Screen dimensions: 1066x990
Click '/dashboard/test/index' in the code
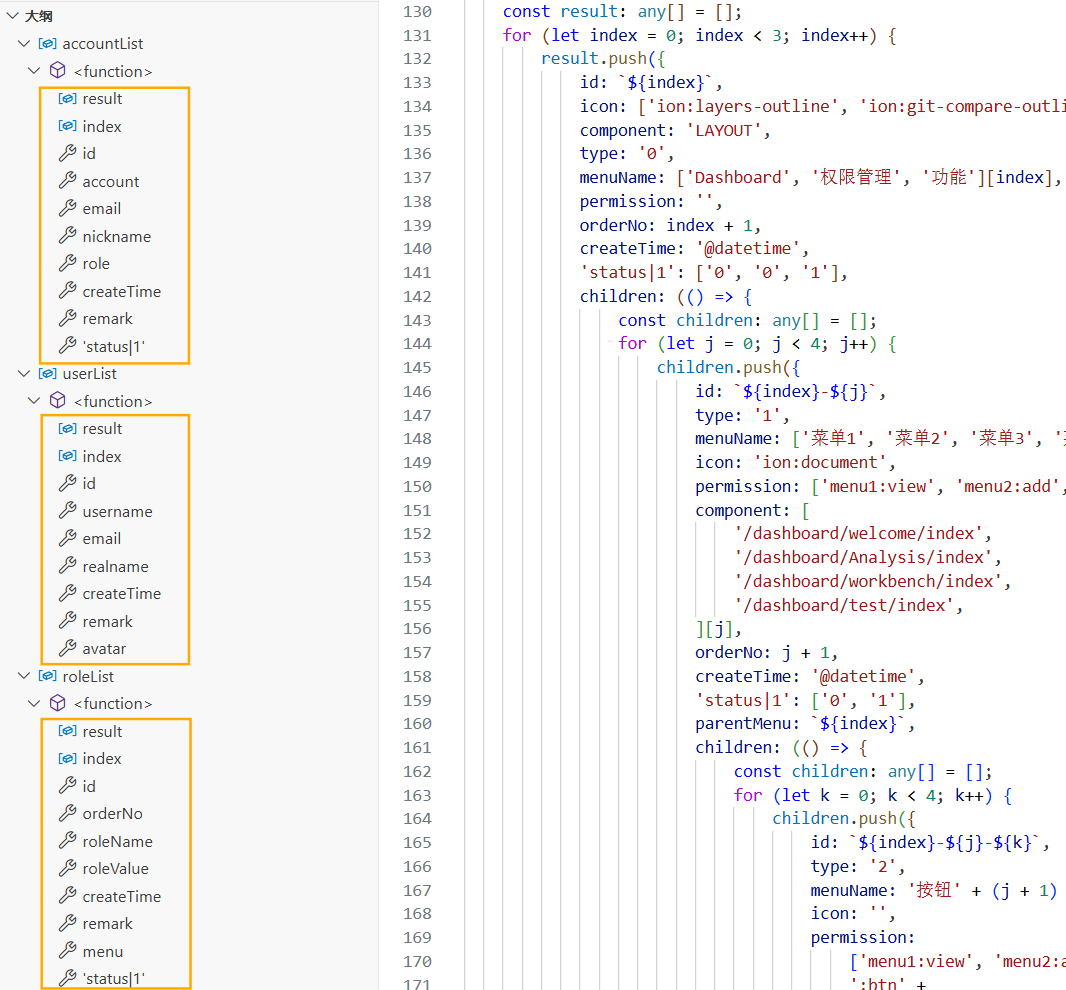[x=844, y=604]
